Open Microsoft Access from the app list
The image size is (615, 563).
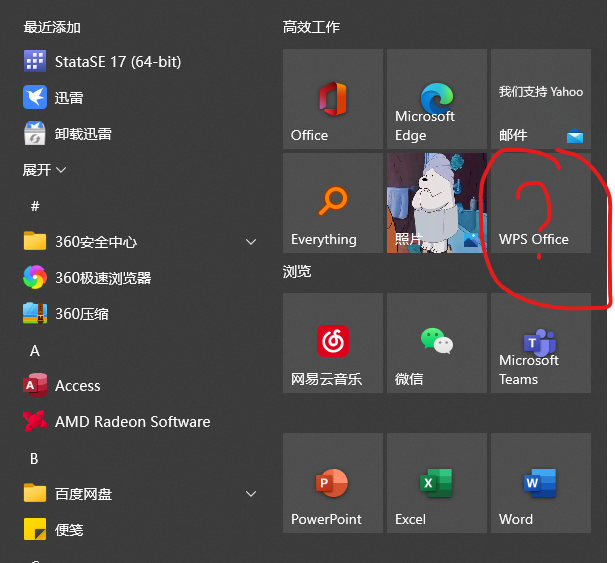pos(62,386)
